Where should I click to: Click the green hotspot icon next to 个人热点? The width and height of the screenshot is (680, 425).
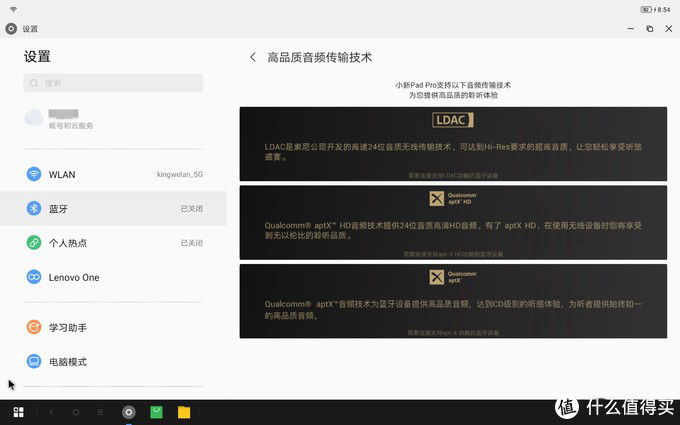click(x=34, y=242)
